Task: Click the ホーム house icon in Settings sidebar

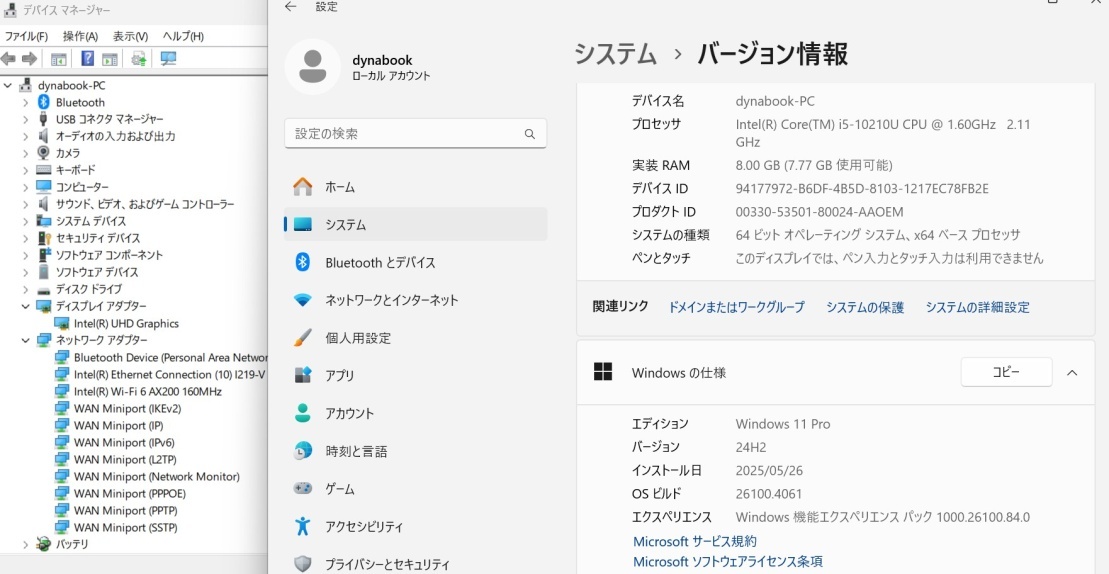Action: [303, 187]
